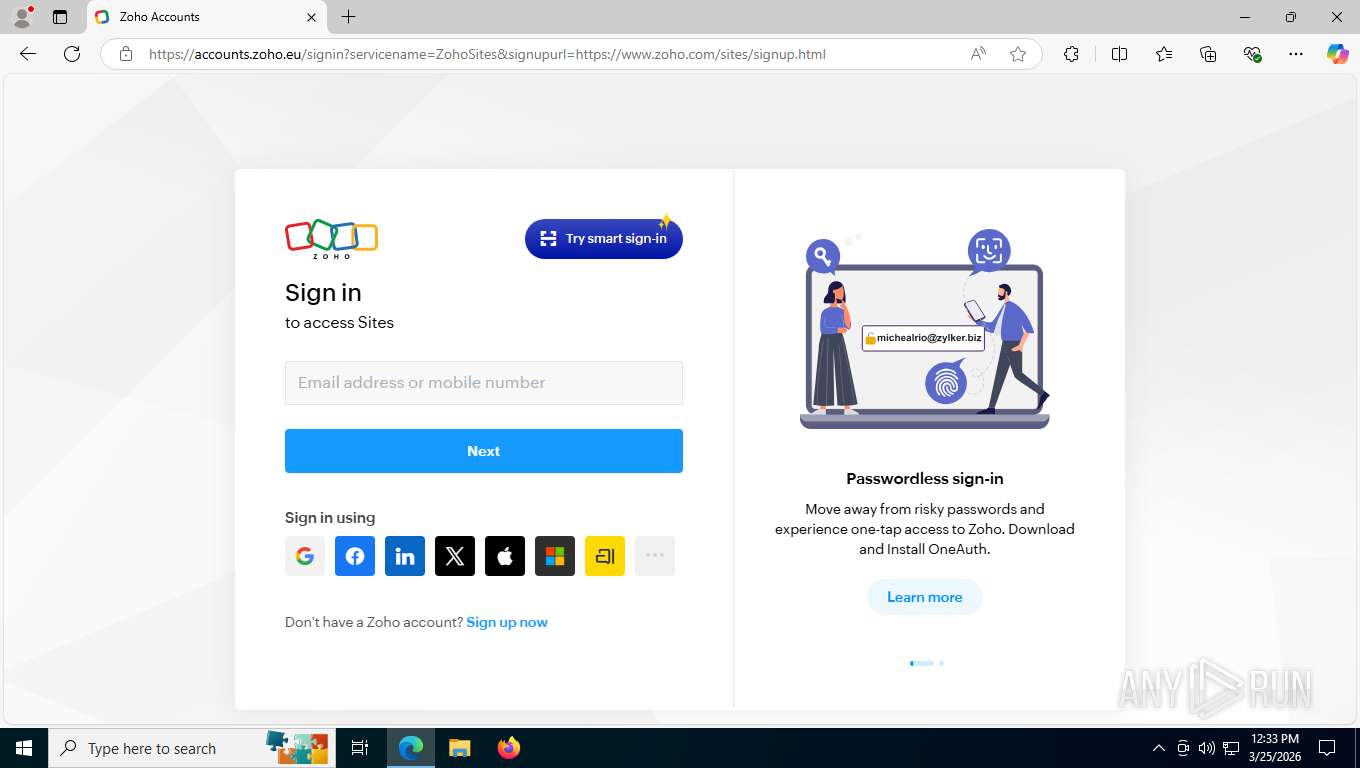Open the Sign up now link
Image resolution: width=1360 pixels, height=768 pixels.
click(507, 622)
